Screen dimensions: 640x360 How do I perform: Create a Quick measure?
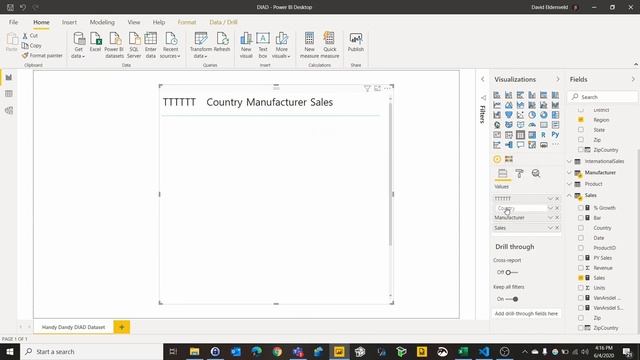pos(330,45)
